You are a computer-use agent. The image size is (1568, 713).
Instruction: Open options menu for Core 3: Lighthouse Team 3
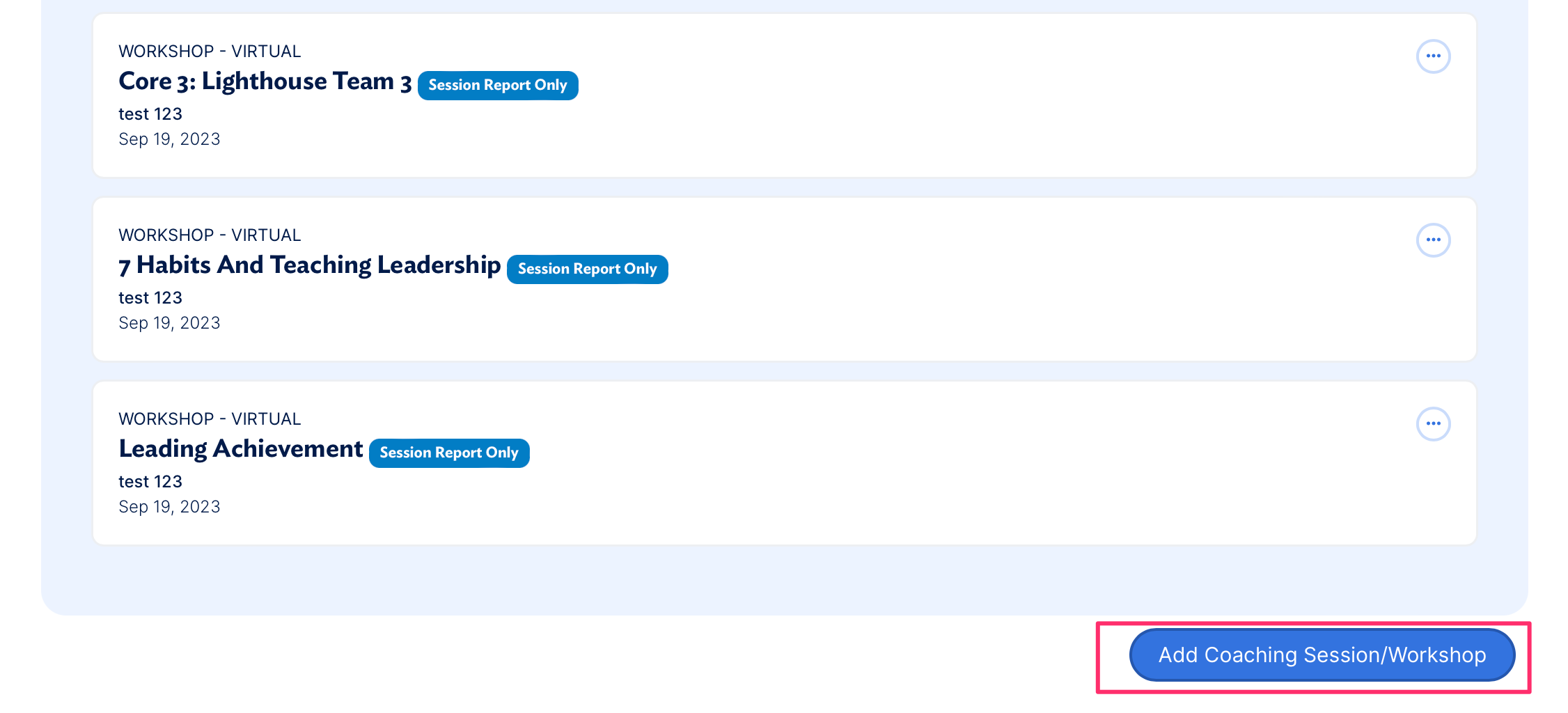pyautogui.click(x=1433, y=56)
